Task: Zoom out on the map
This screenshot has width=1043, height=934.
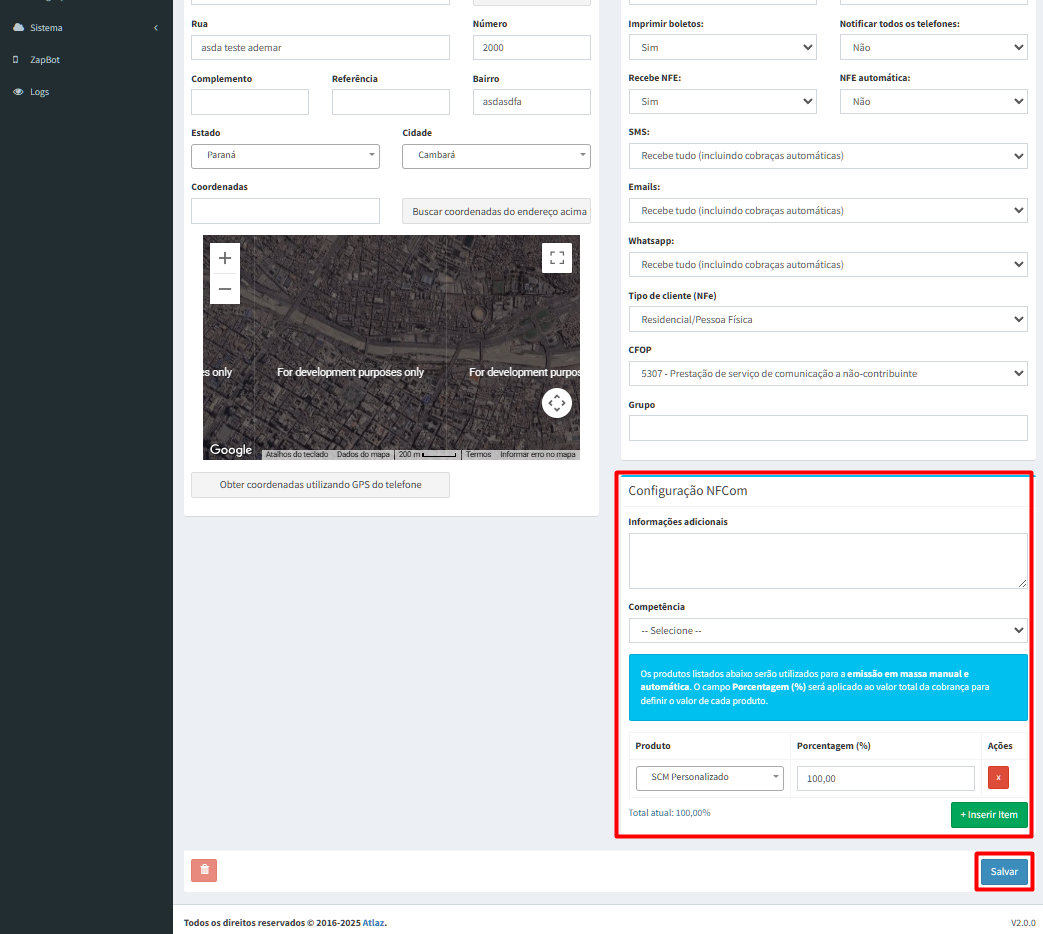Action: (x=225, y=289)
